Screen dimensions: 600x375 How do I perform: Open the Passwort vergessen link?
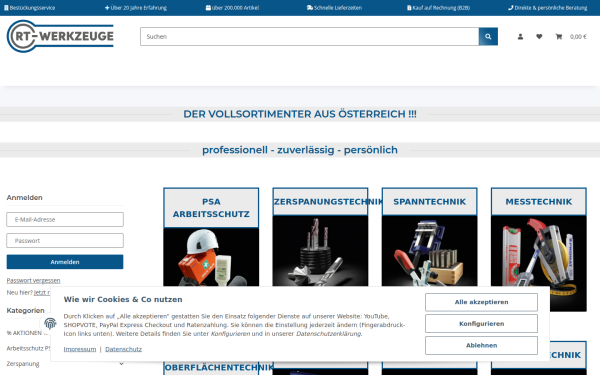click(x=33, y=280)
